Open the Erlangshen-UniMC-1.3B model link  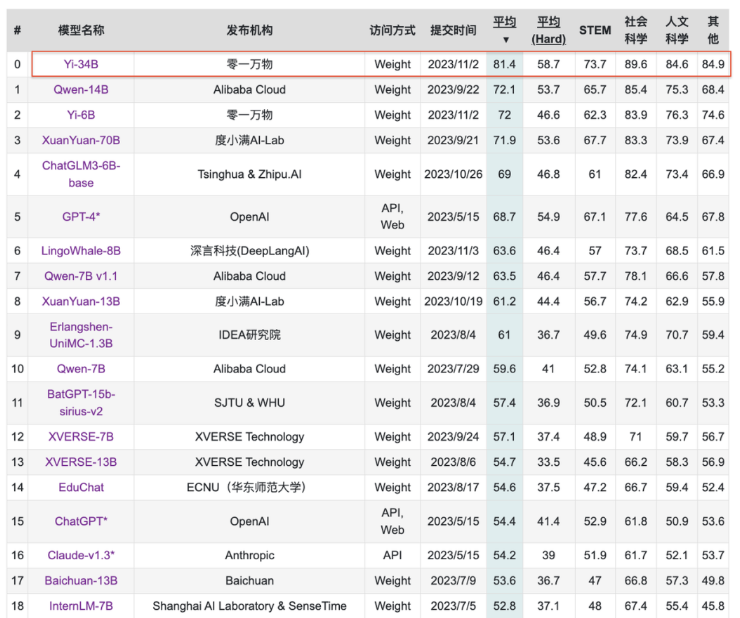(x=81, y=335)
